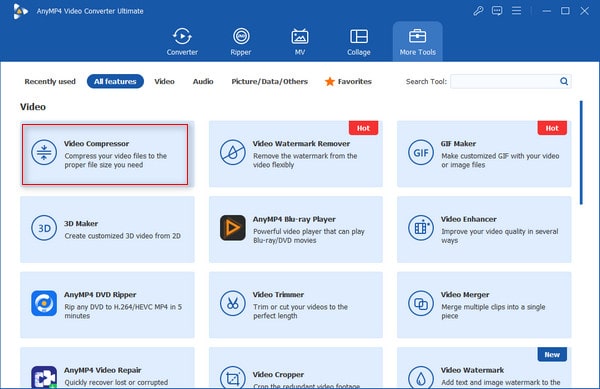Show Picture/Data/Others tools
The height and width of the screenshot is (389, 600).
269,81
